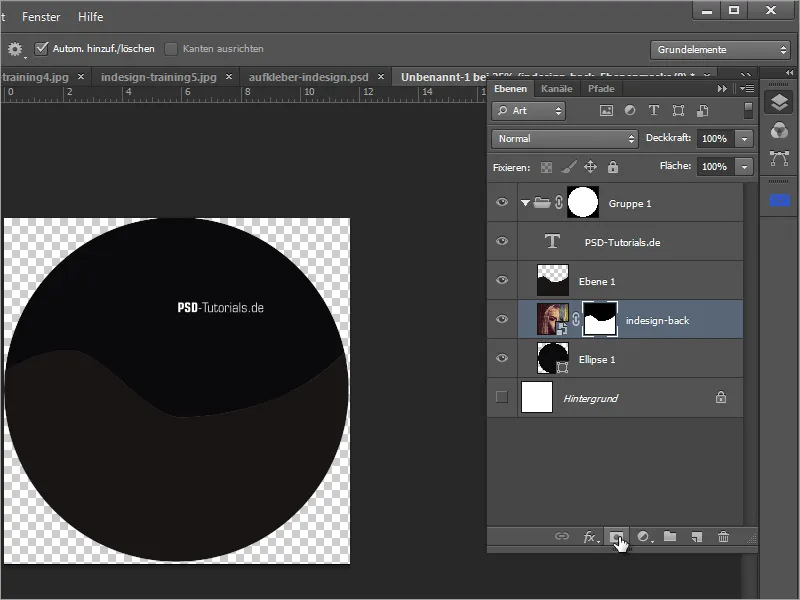
Task: Select the Ebene 1 layer thumbnail
Action: coord(553,280)
